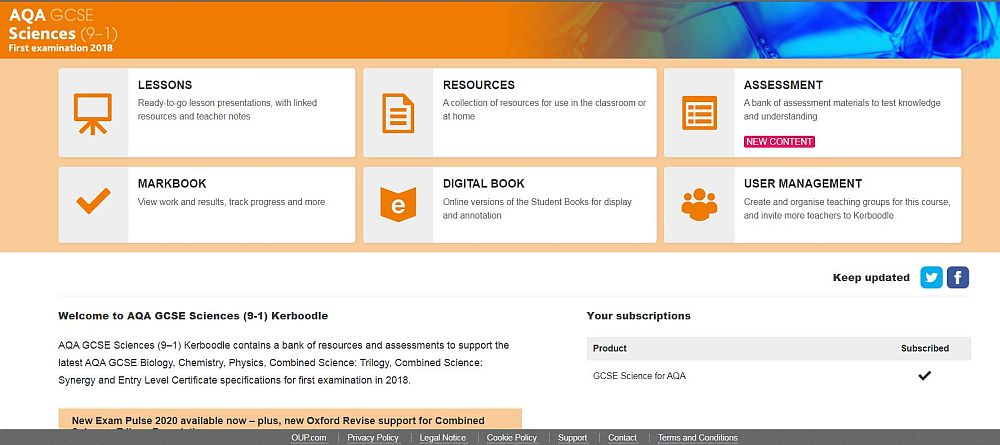
Task: Click the AQA GCSE Sciences header logo
Action: (x=63, y=27)
